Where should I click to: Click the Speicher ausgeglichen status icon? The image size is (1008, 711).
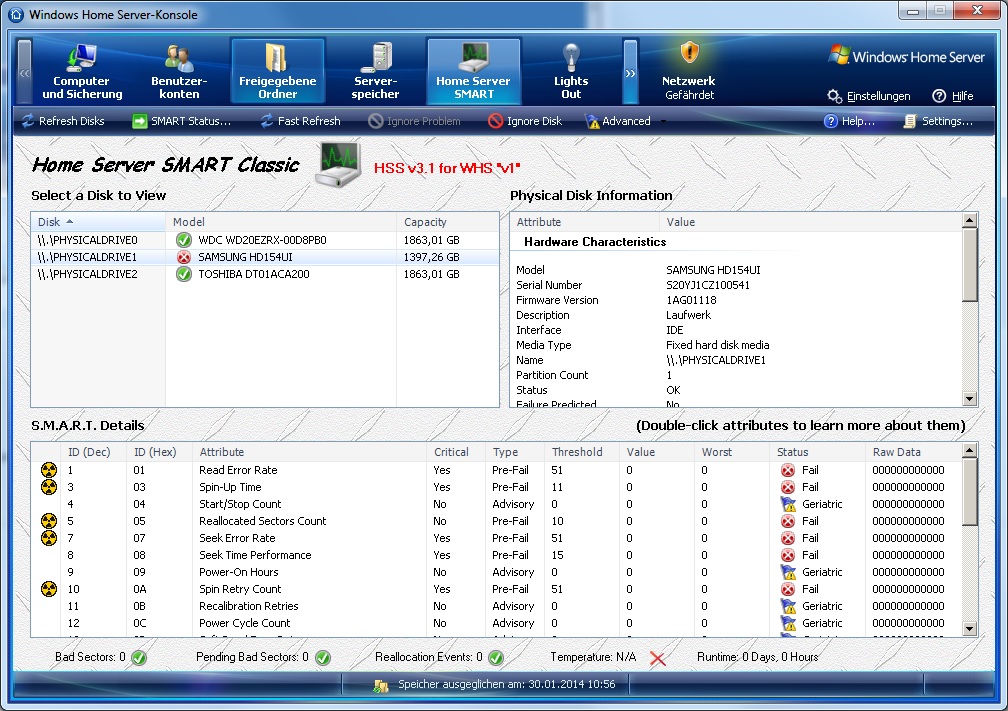click(381, 686)
